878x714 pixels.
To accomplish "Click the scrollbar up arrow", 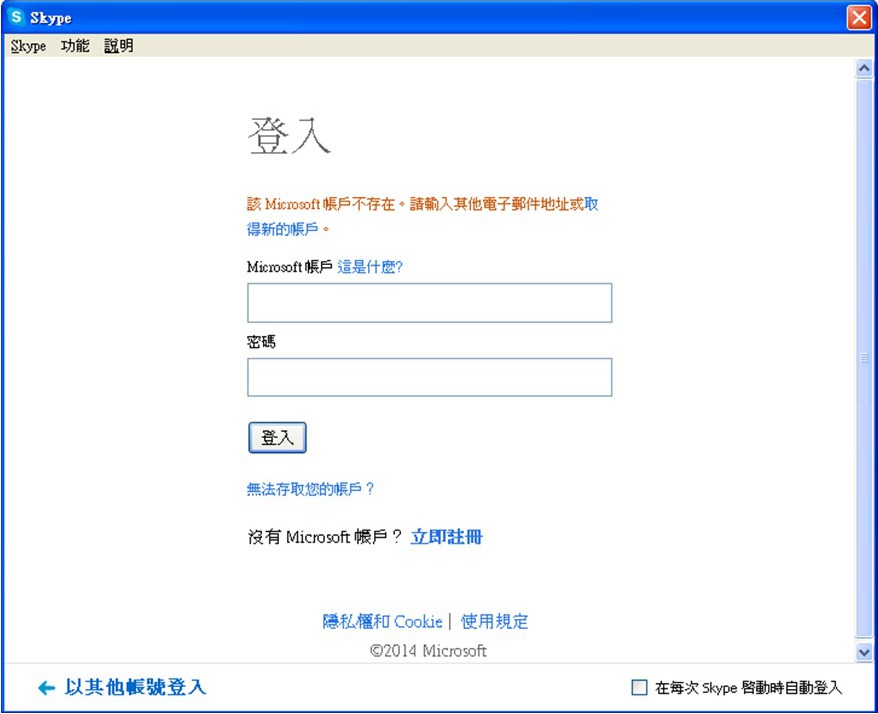I will coord(864,68).
